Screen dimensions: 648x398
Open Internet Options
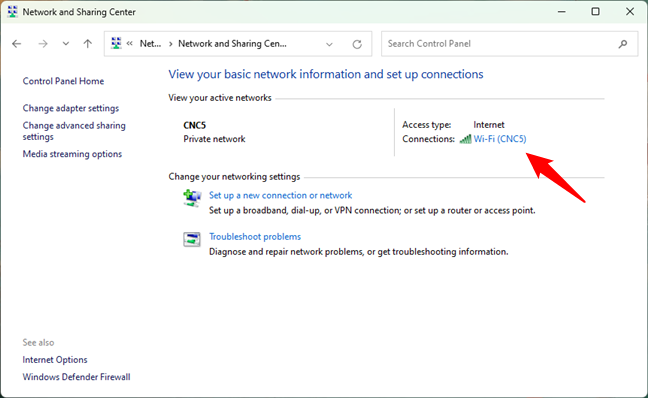point(55,360)
